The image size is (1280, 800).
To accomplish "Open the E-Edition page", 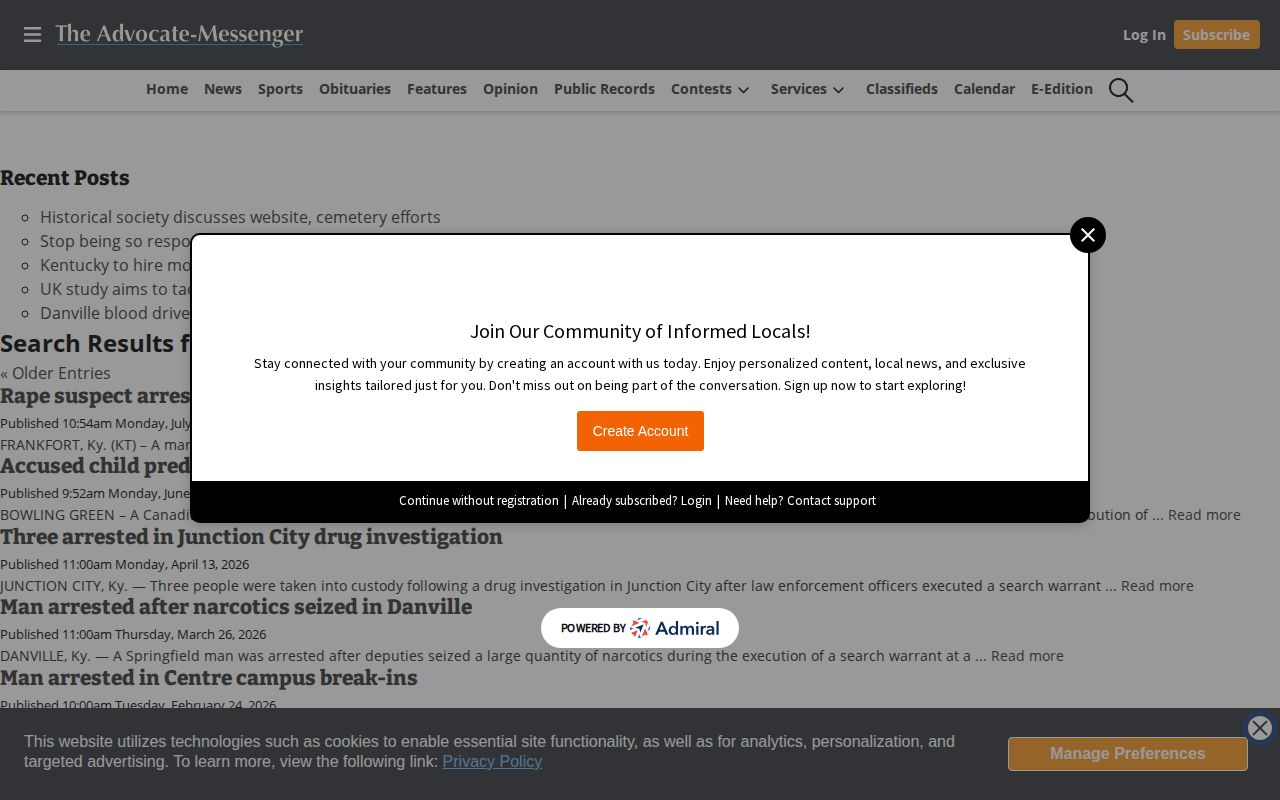I will 1062,89.
